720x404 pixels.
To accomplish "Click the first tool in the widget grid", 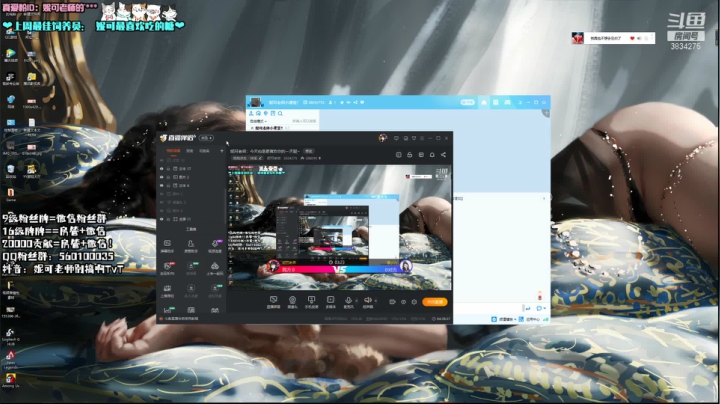I will coord(167,243).
